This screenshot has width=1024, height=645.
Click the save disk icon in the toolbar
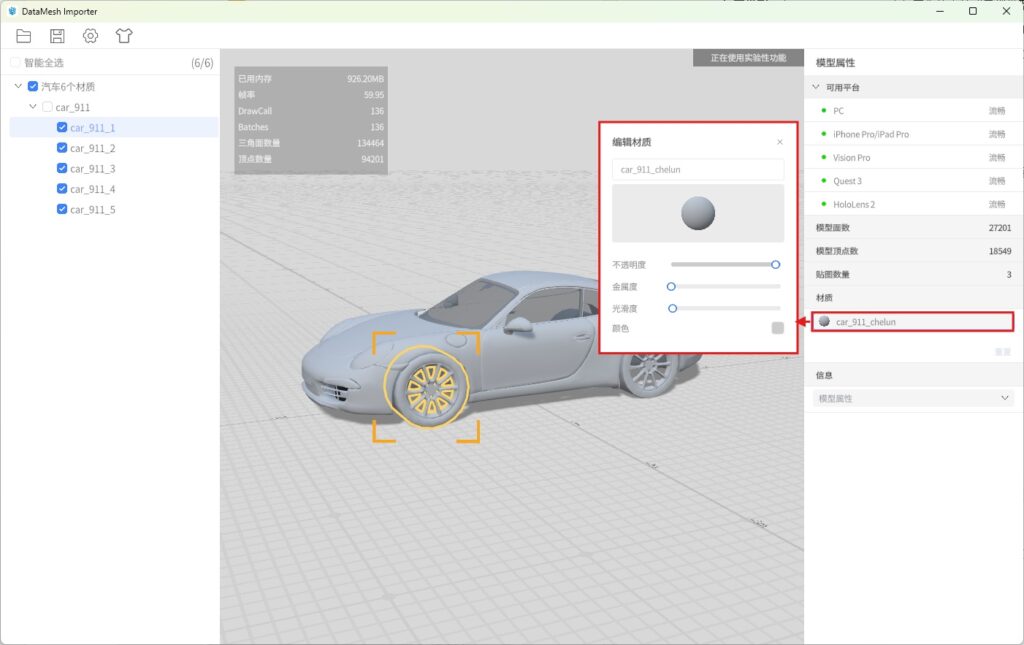[x=57, y=36]
